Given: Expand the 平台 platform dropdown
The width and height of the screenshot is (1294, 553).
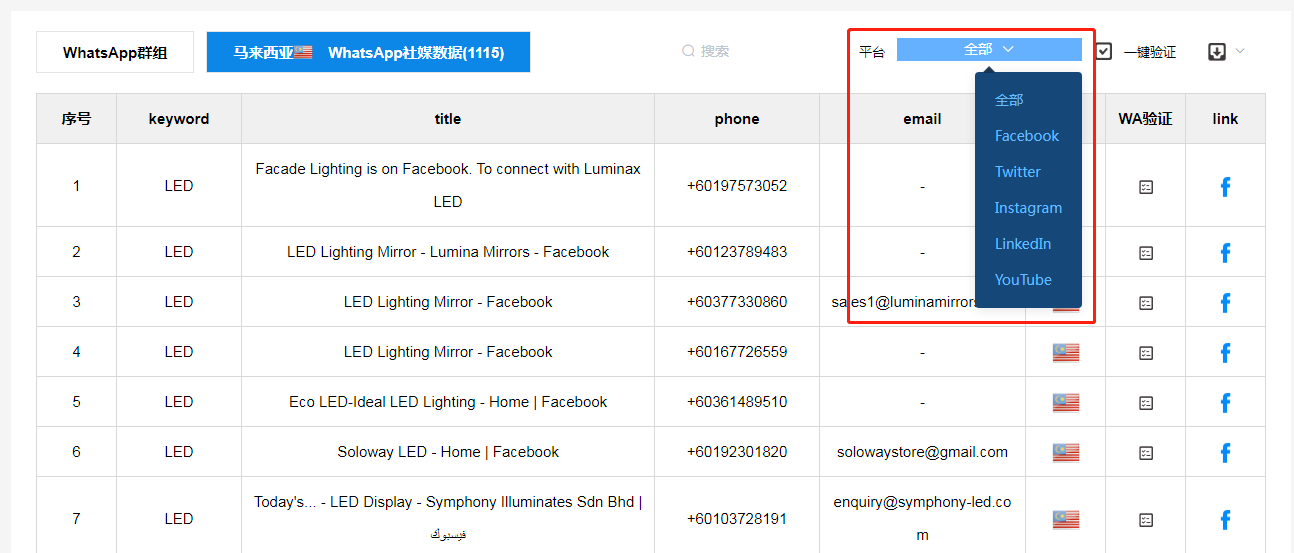Looking at the screenshot, I should (x=988, y=50).
